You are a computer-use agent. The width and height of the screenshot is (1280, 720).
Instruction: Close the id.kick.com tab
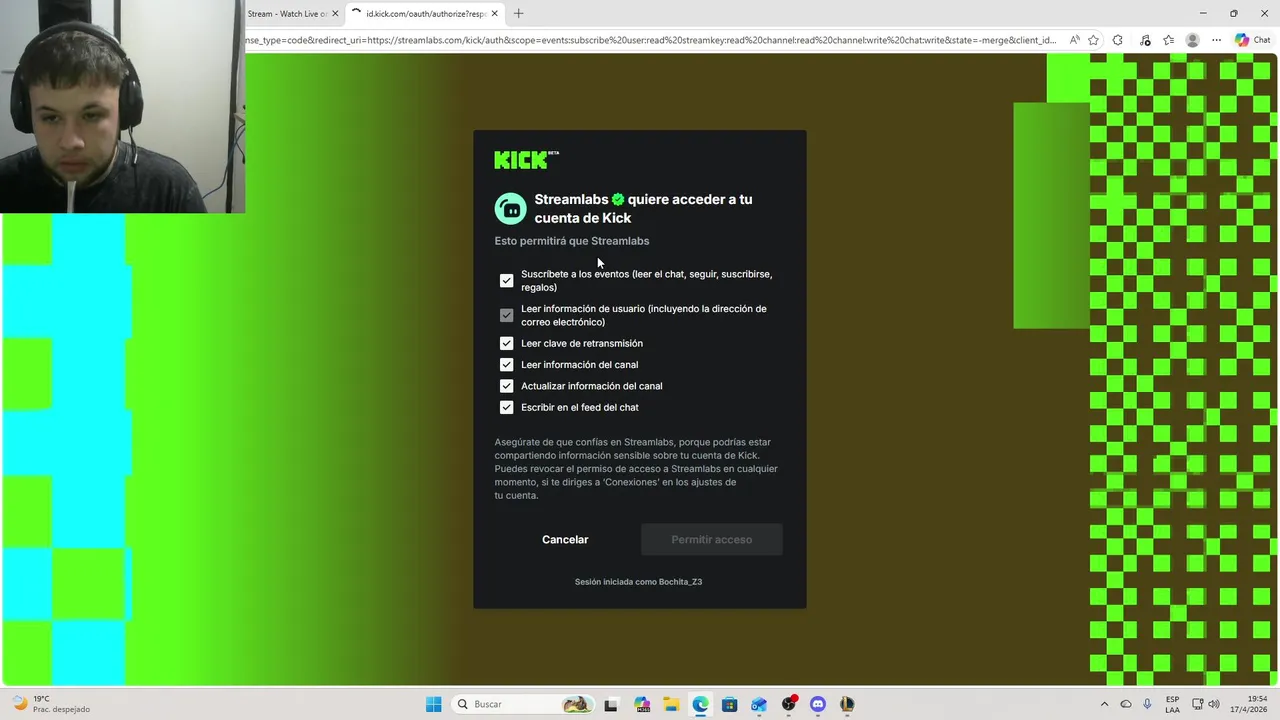pyautogui.click(x=494, y=14)
